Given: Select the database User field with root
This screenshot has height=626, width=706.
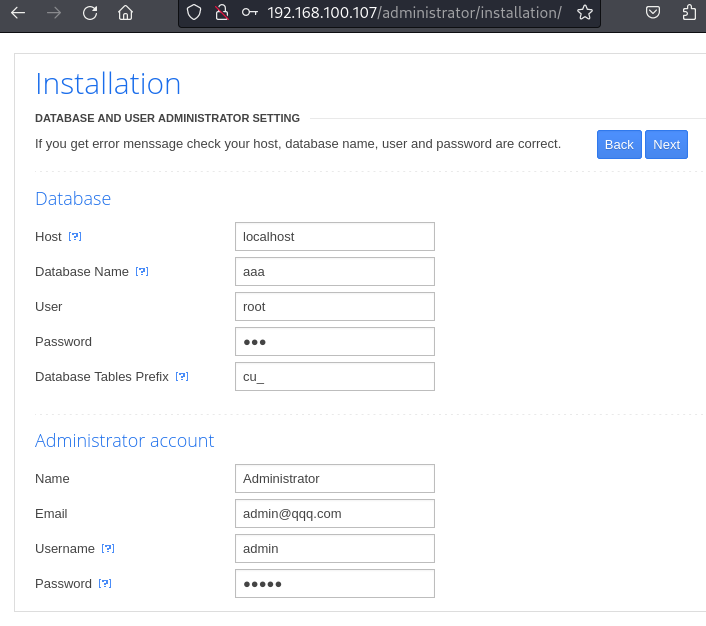Looking at the screenshot, I should pyautogui.click(x=334, y=307).
